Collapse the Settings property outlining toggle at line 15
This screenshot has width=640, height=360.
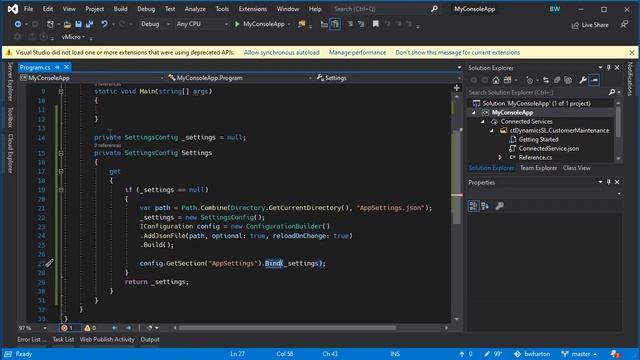coord(61,153)
